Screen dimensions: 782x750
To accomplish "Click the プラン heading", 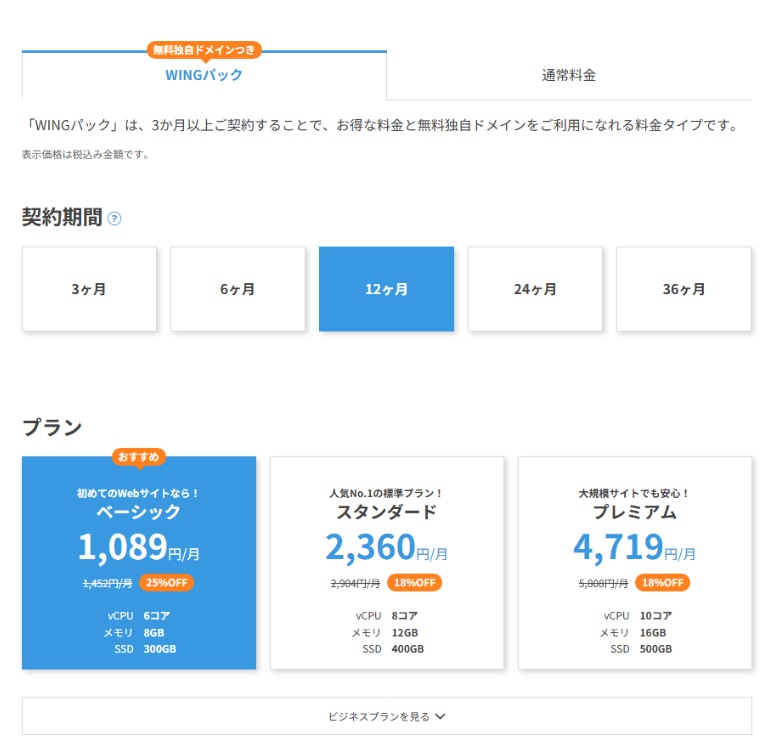I will point(52,427).
